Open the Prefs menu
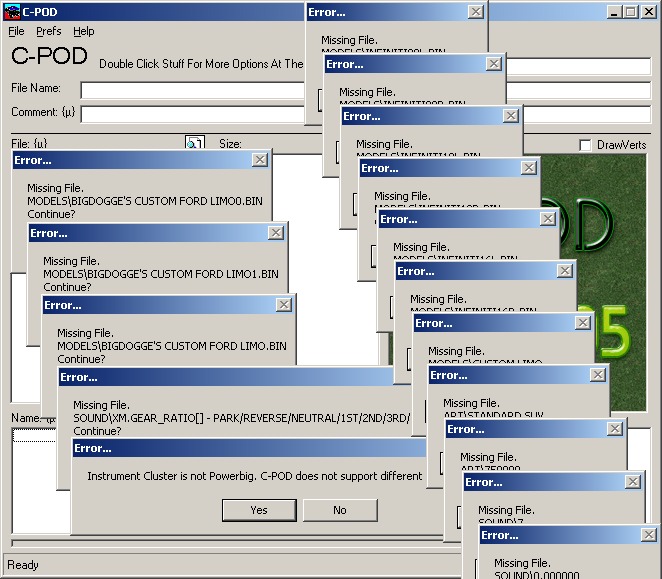The image size is (662, 579). [48, 31]
